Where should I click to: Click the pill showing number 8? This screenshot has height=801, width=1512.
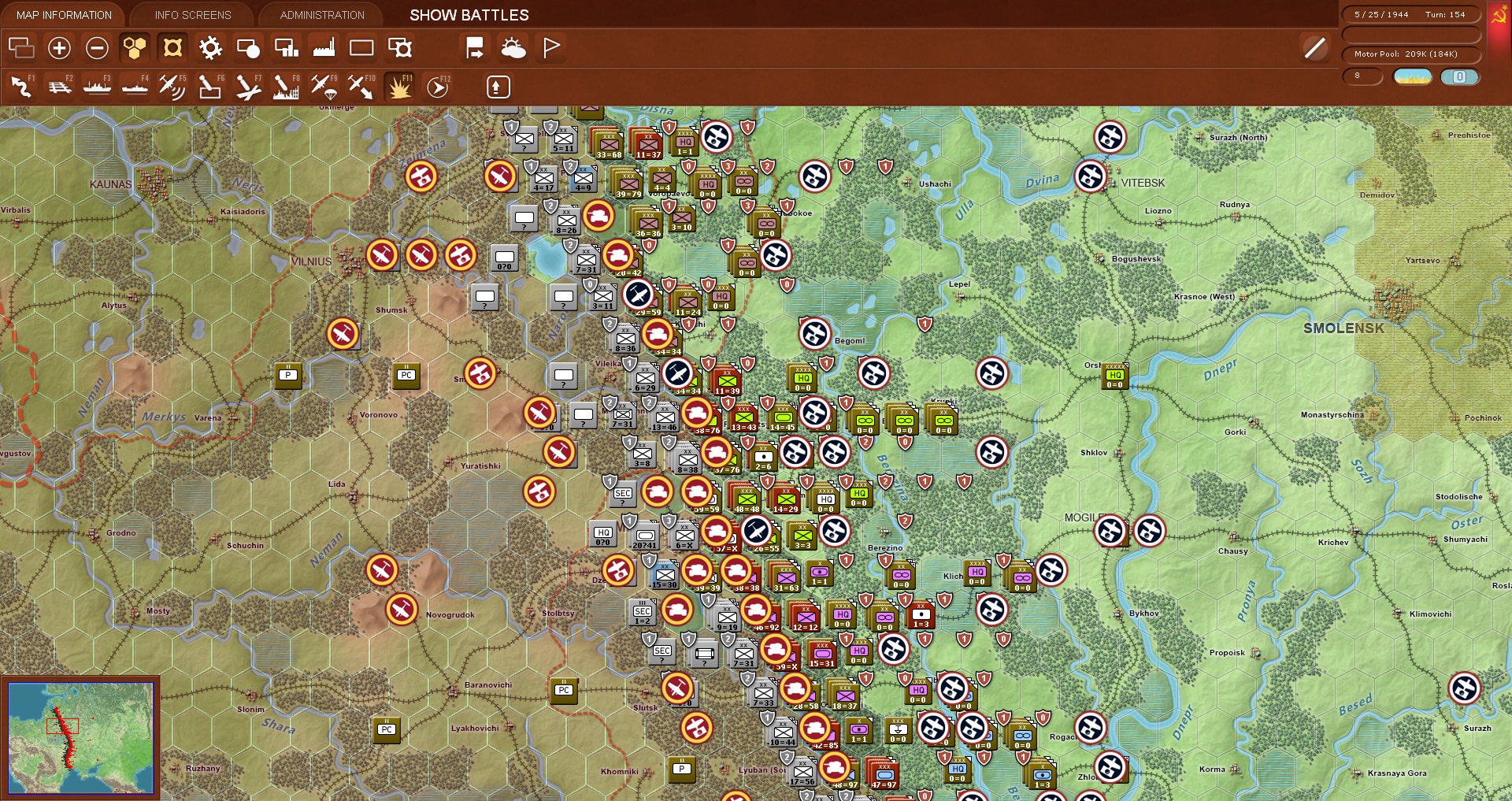click(x=1362, y=76)
